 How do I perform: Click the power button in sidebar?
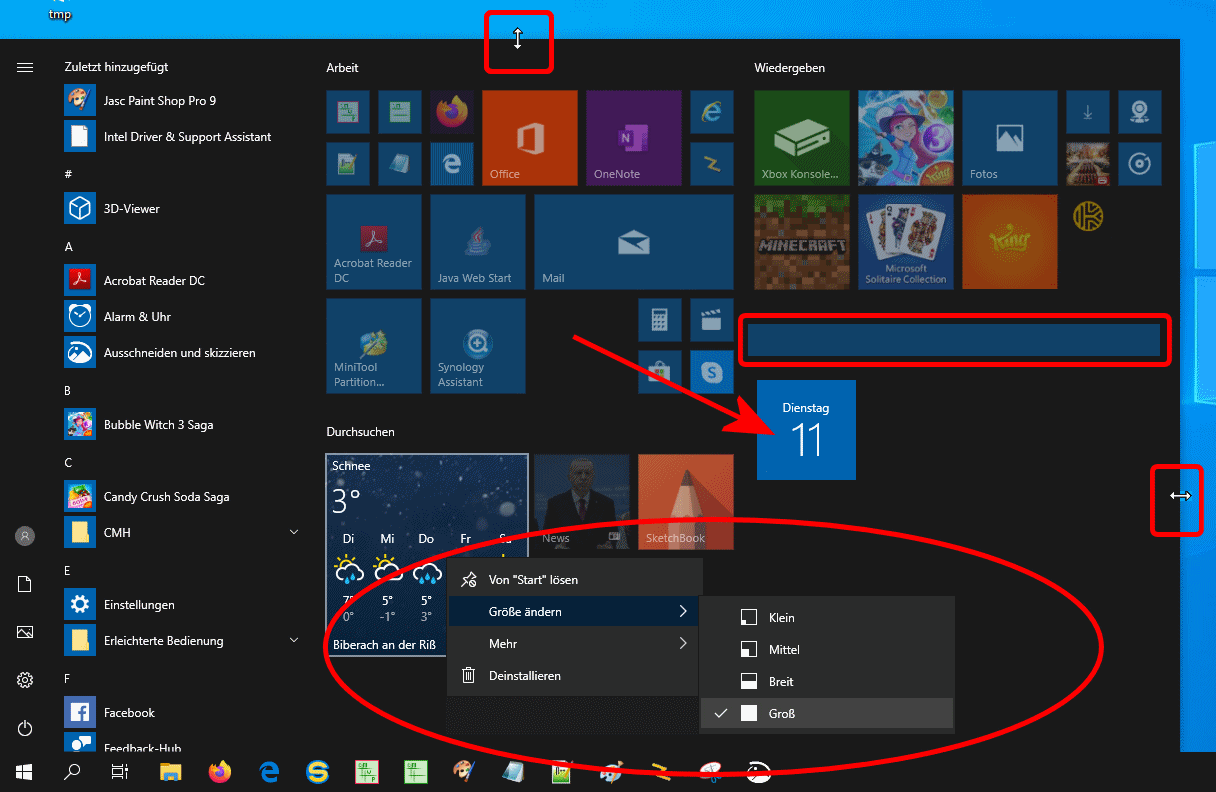point(25,729)
